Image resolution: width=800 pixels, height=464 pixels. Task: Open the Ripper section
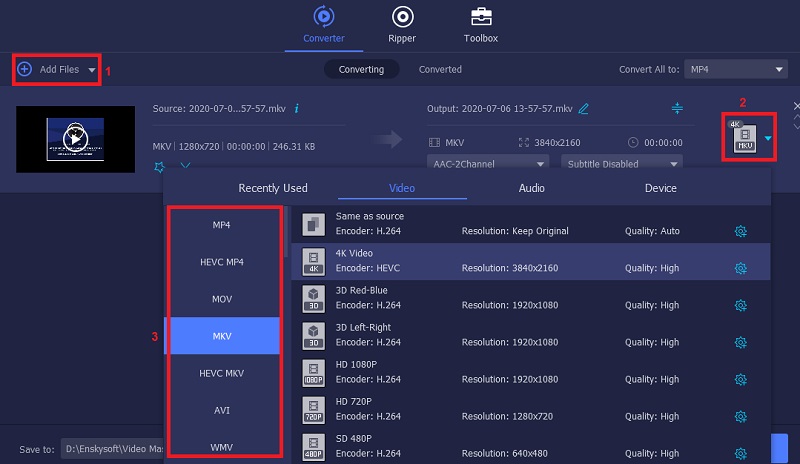click(402, 25)
